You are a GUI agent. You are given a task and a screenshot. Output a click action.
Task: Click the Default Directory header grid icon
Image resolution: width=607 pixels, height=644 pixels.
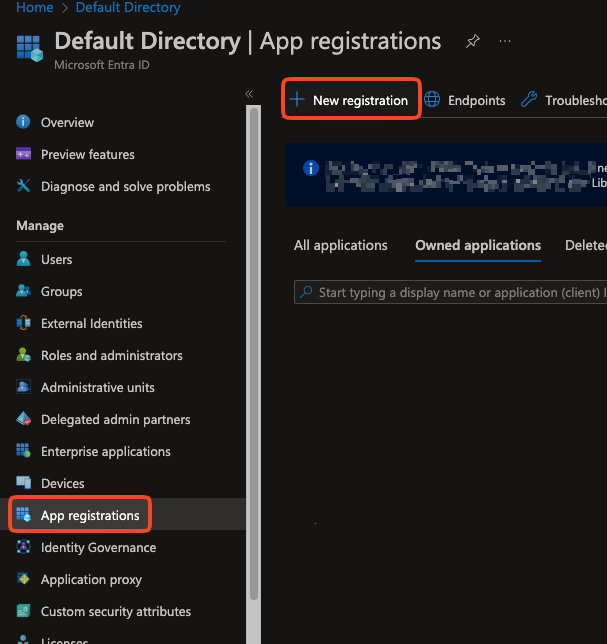click(x=30, y=48)
